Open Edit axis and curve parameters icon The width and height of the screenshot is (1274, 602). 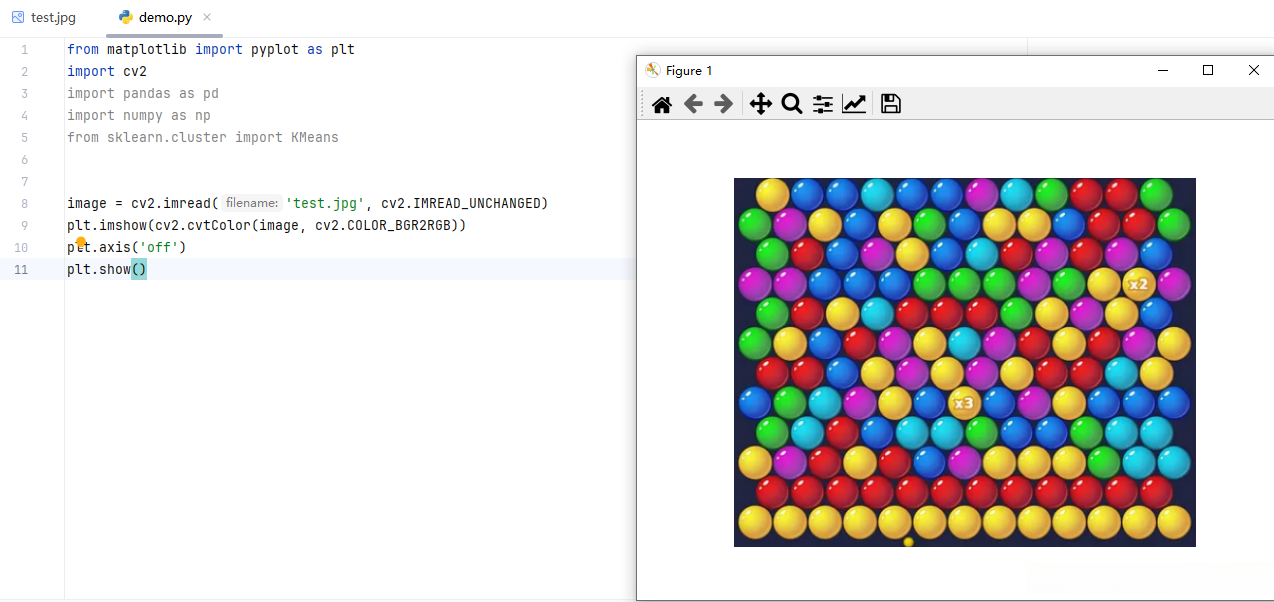pyautogui.click(x=854, y=104)
